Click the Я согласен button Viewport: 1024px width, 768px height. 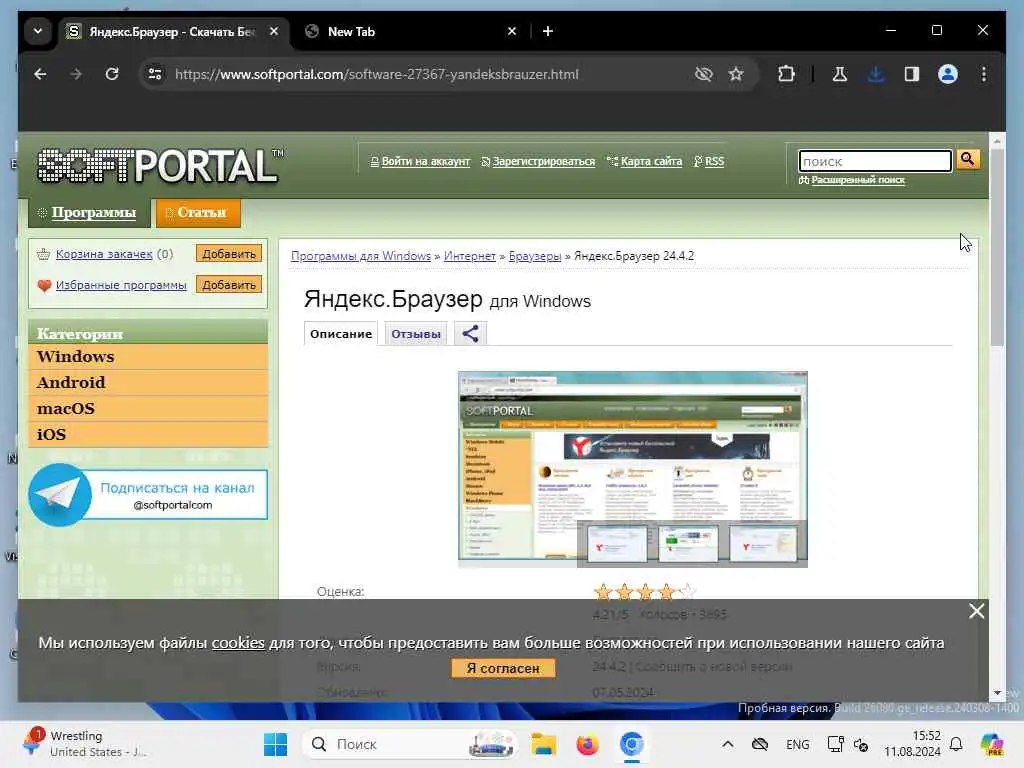(503, 668)
